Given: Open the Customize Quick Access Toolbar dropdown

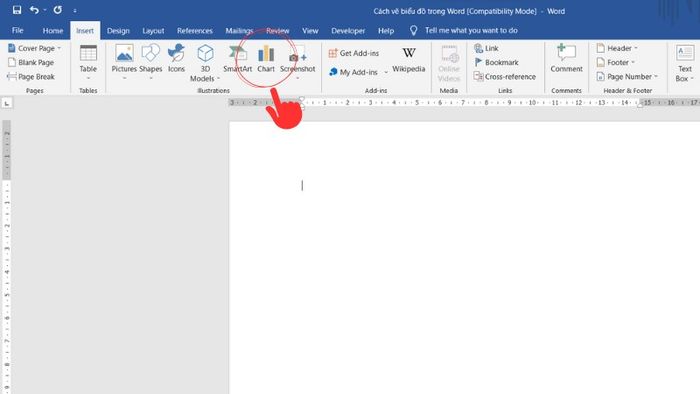Looking at the screenshot, I should (x=75, y=10).
